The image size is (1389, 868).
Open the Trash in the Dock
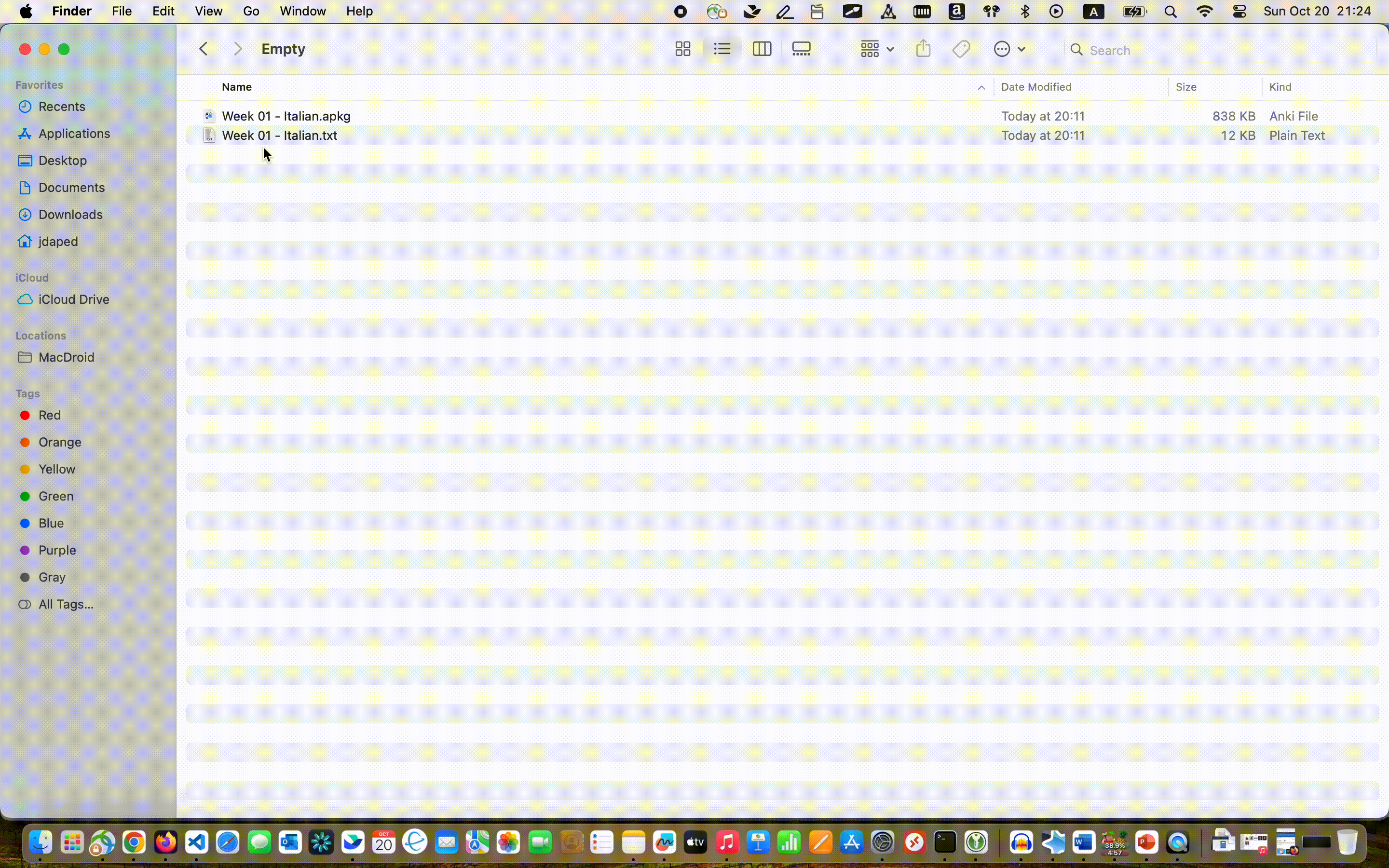pos(1347,843)
